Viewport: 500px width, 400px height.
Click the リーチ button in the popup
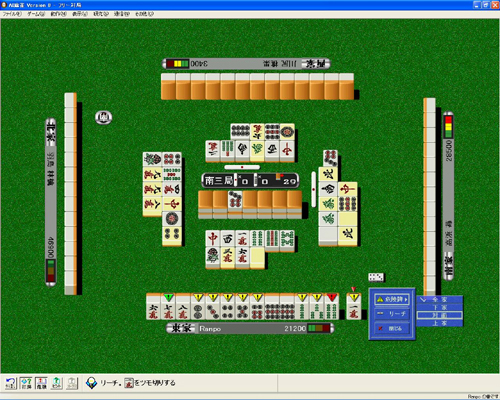coord(392,314)
